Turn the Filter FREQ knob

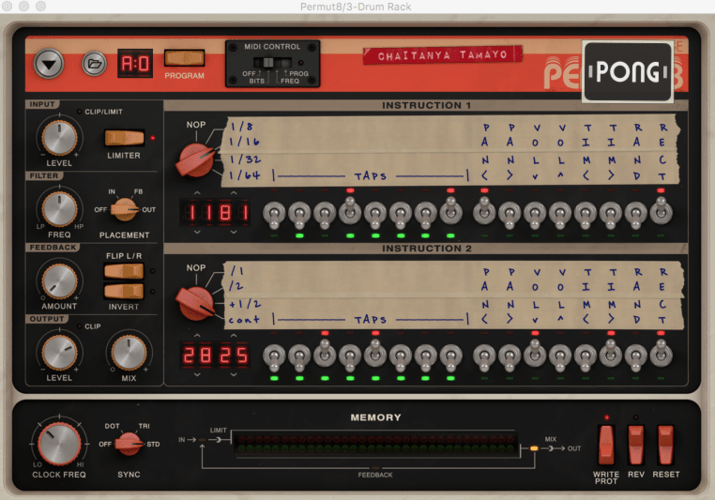point(59,209)
